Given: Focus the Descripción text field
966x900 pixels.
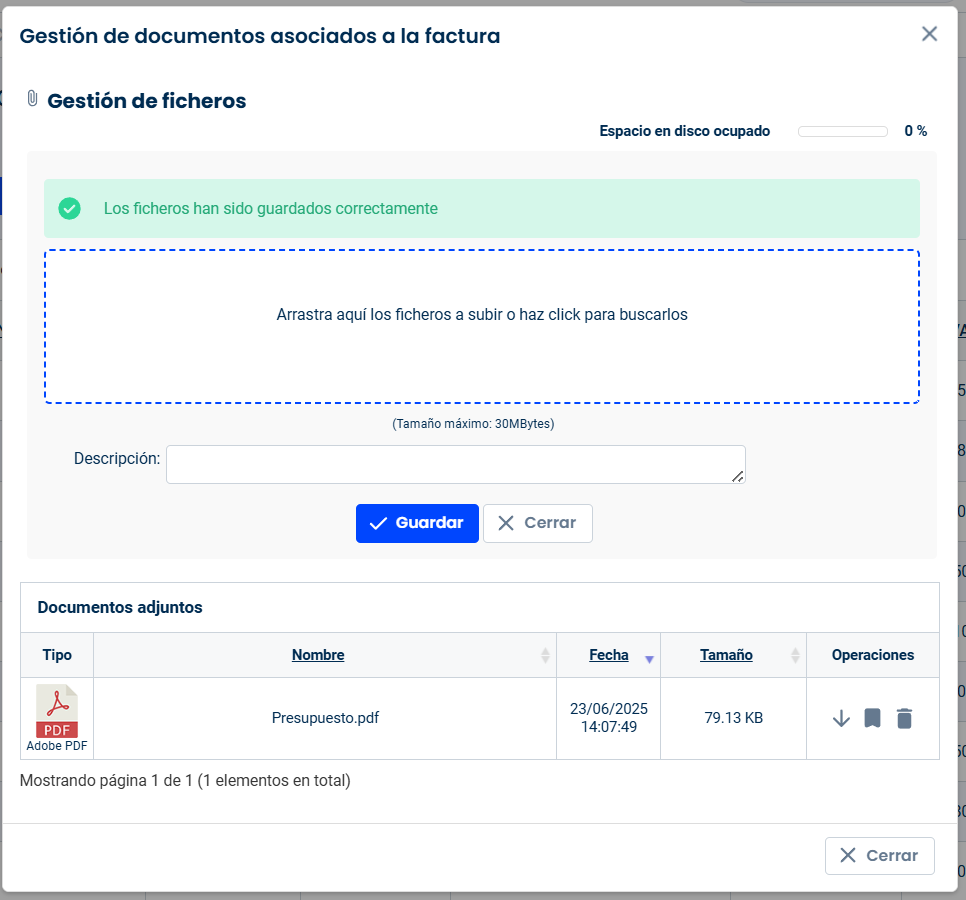Looking at the screenshot, I should [456, 464].
